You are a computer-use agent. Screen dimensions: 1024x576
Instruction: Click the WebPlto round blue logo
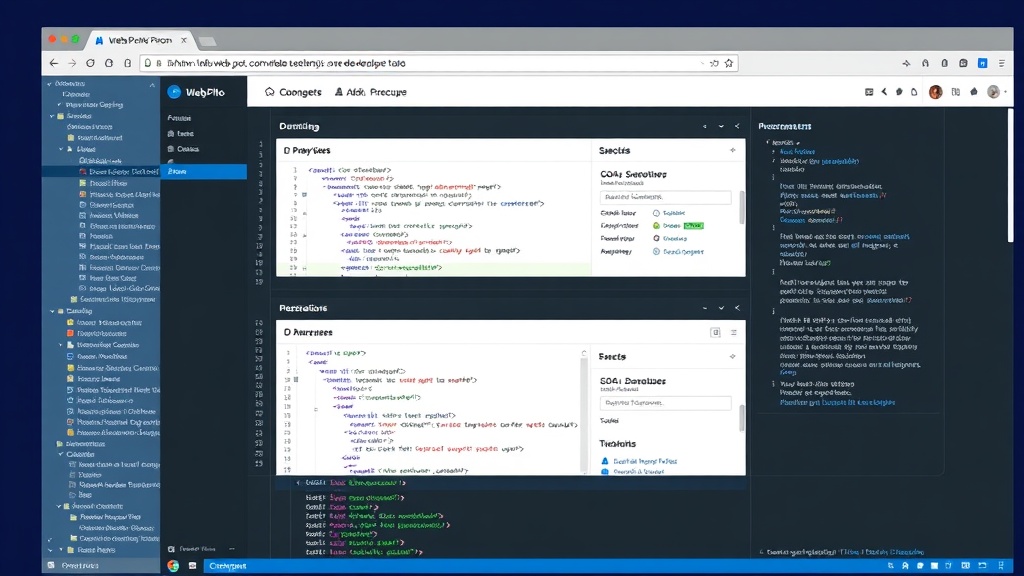tap(174, 92)
